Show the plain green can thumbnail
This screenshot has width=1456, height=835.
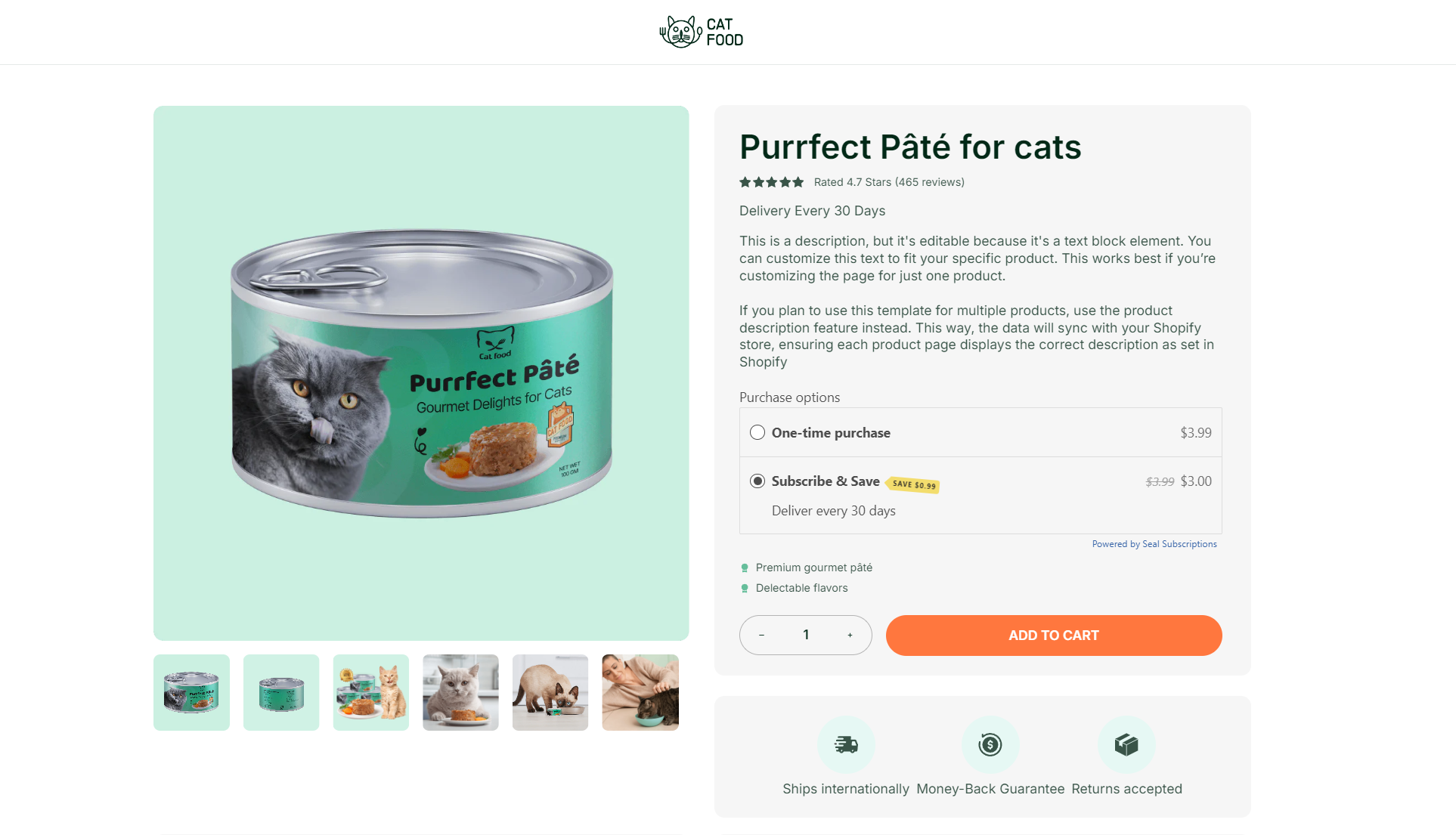pyautogui.click(x=281, y=692)
